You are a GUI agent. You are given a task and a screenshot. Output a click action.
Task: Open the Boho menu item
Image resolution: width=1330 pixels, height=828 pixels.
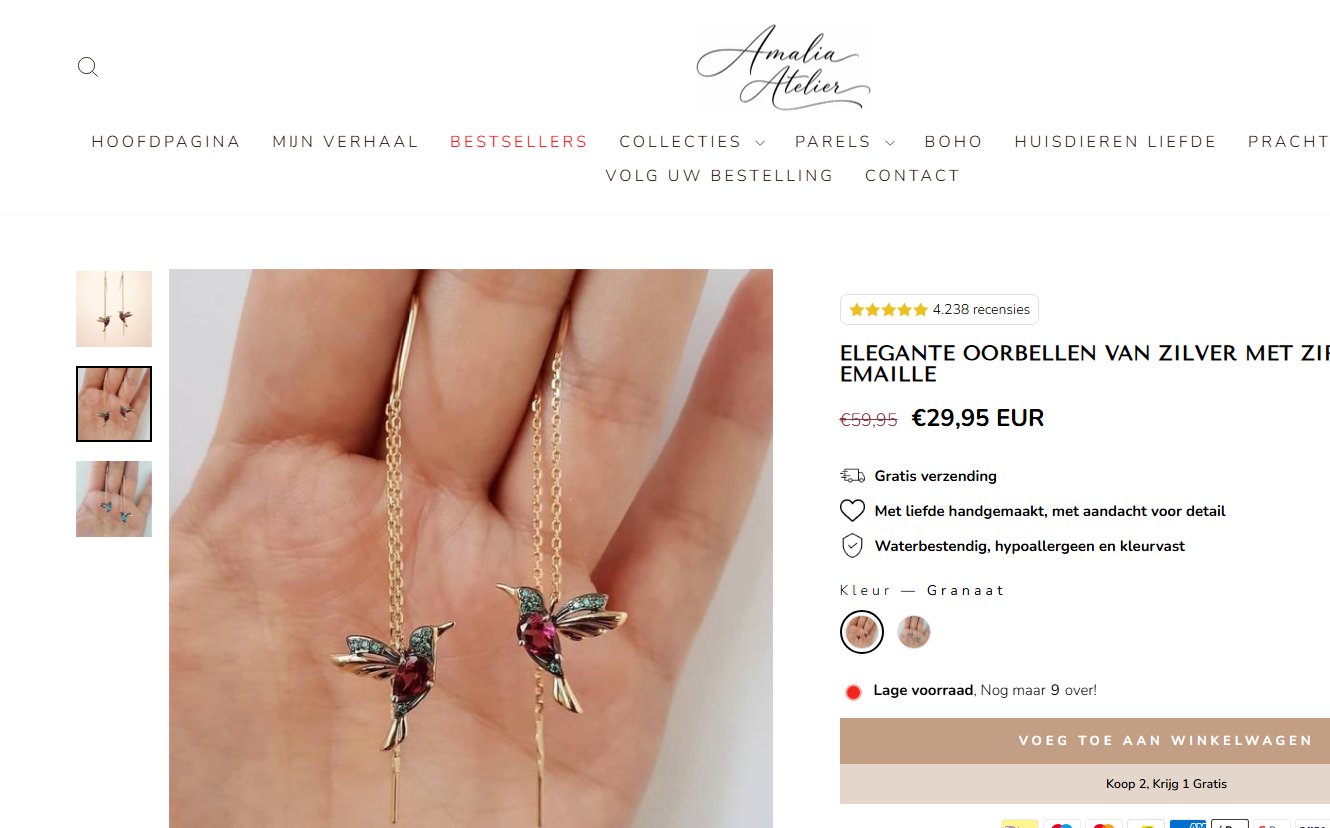[954, 142]
